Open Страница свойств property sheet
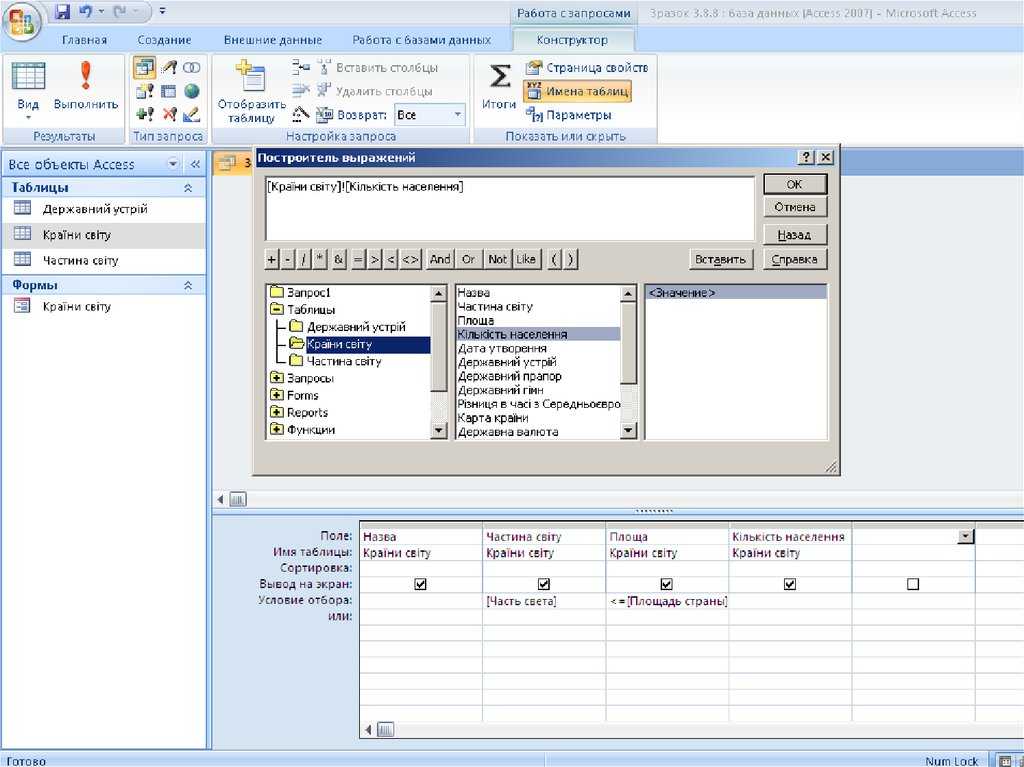Viewport: 1024px width, 767px height. (x=586, y=67)
